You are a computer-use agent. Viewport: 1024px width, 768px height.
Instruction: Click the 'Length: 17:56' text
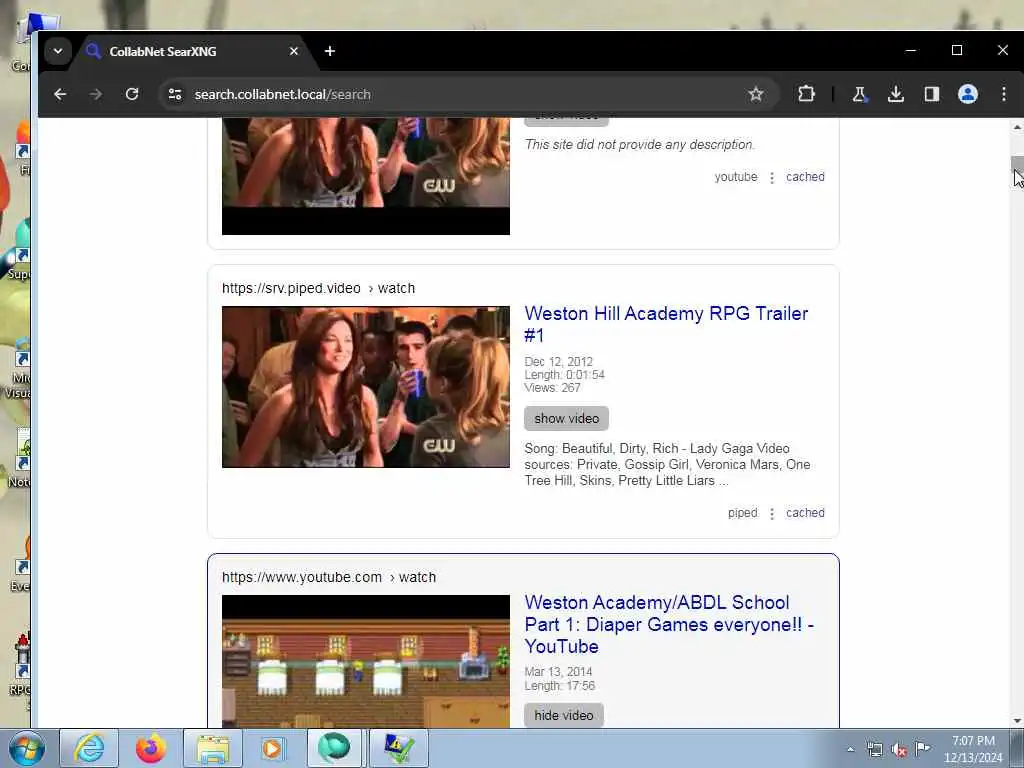(x=560, y=686)
